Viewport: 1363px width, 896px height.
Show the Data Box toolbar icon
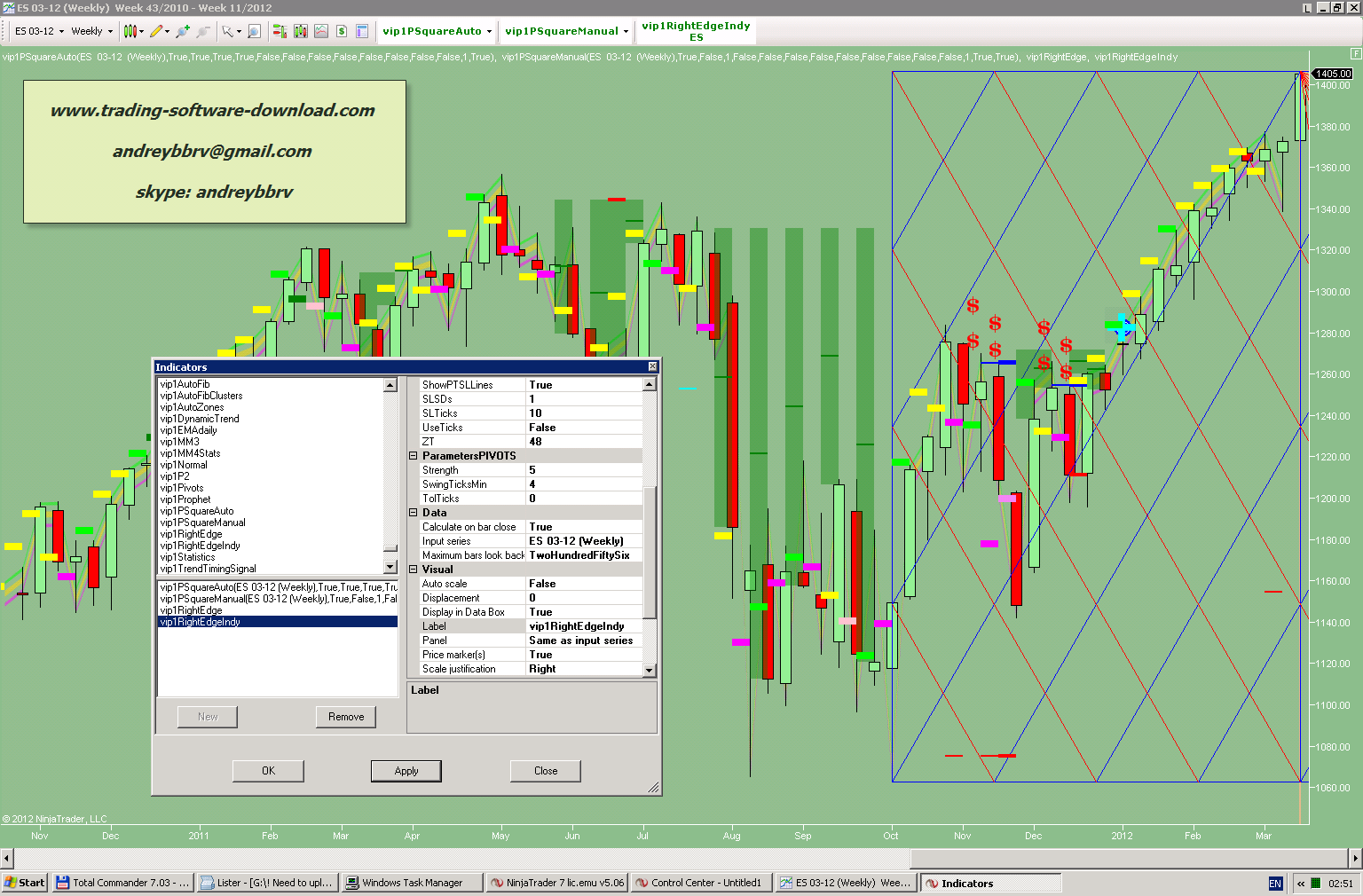(x=362, y=31)
